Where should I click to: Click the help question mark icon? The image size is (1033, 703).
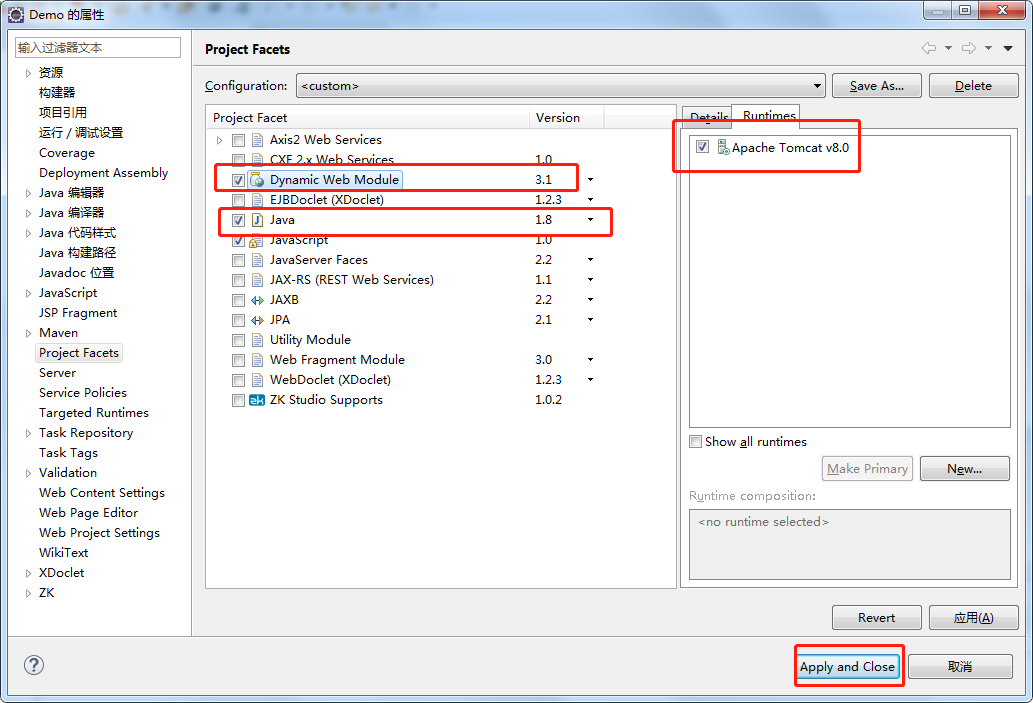pos(34,665)
